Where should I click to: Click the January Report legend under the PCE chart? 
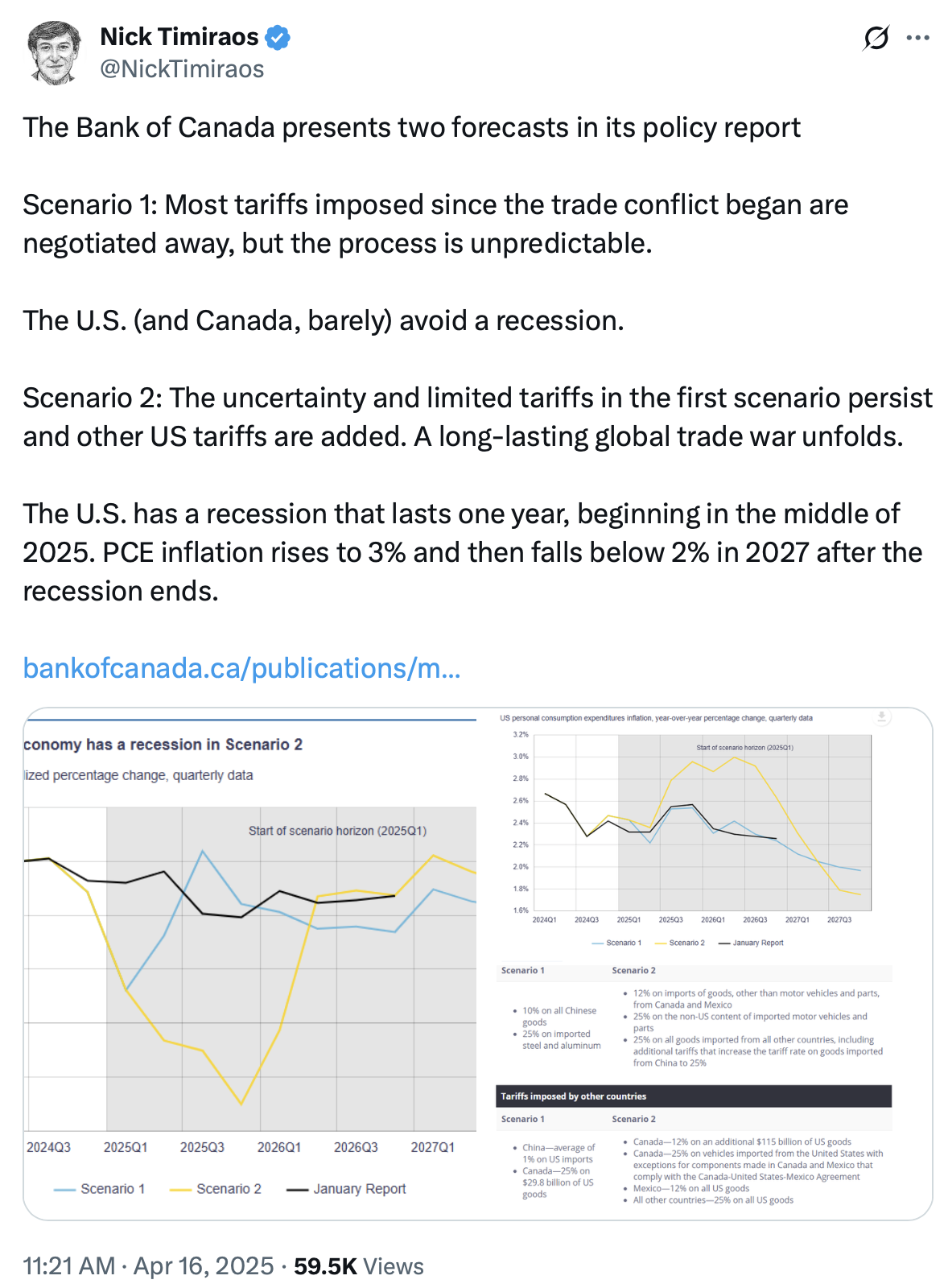[751, 943]
